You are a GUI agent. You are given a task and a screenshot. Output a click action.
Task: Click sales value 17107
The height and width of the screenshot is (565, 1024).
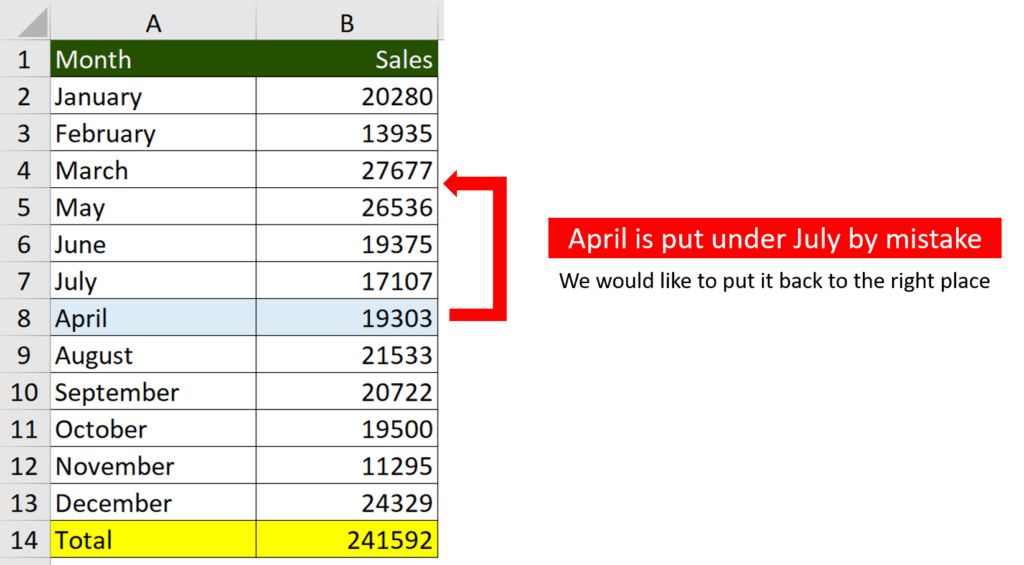coord(347,281)
